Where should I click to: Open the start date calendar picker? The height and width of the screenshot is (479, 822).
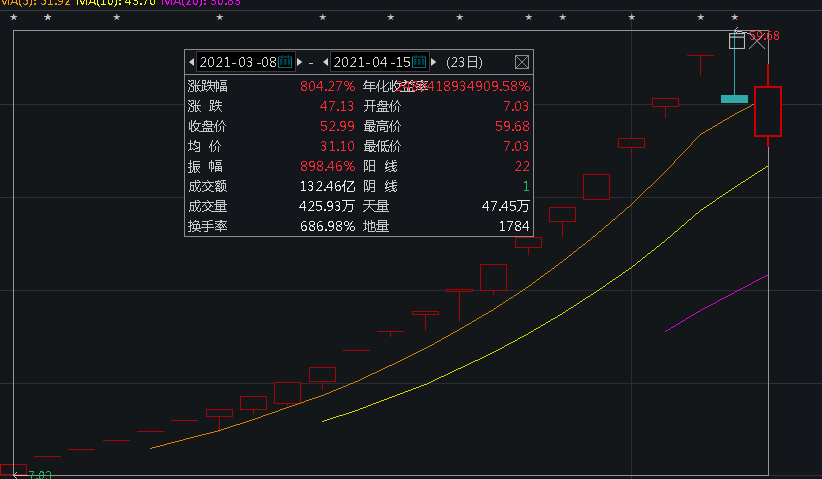pos(284,62)
